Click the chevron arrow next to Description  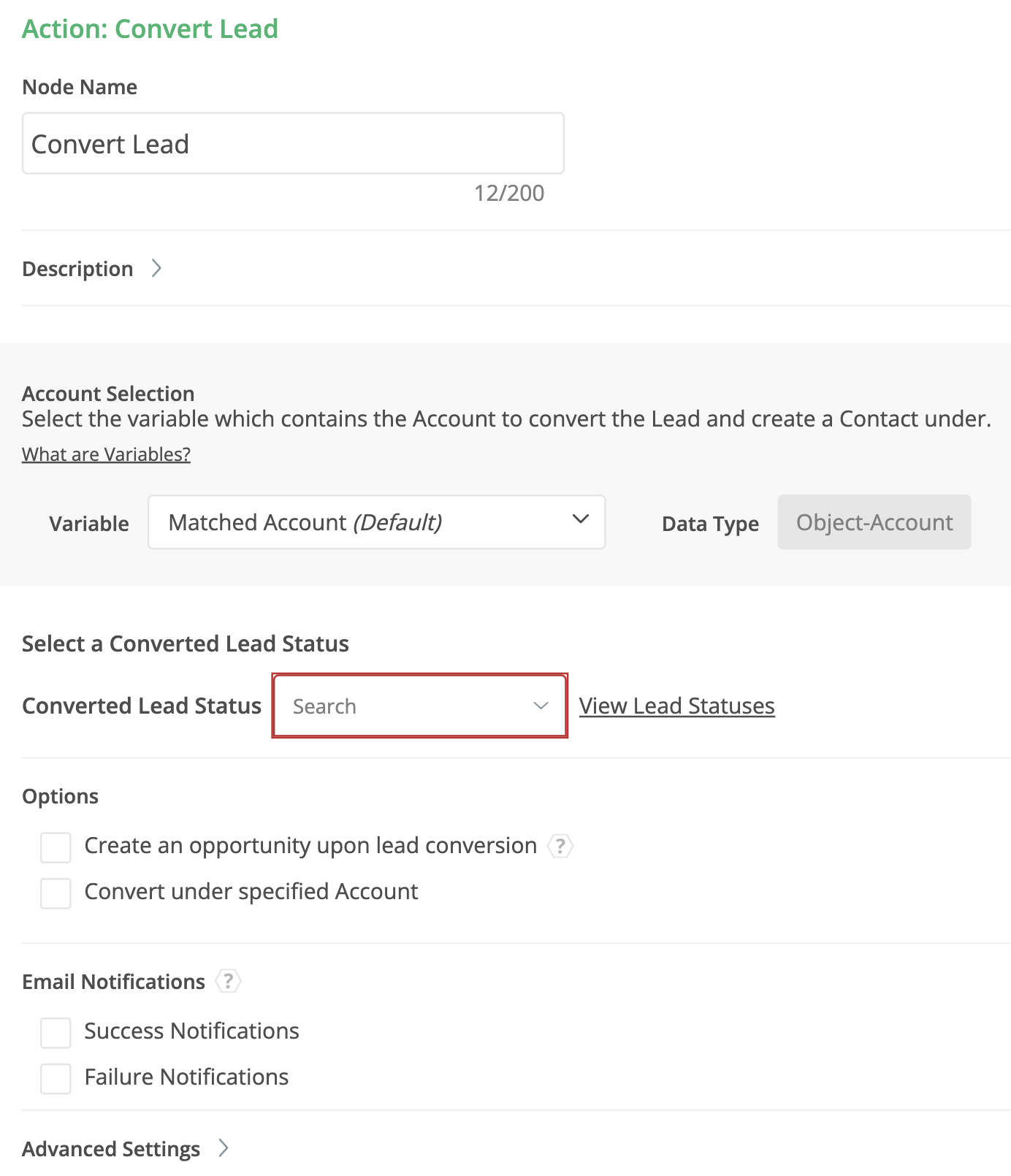[x=156, y=269]
